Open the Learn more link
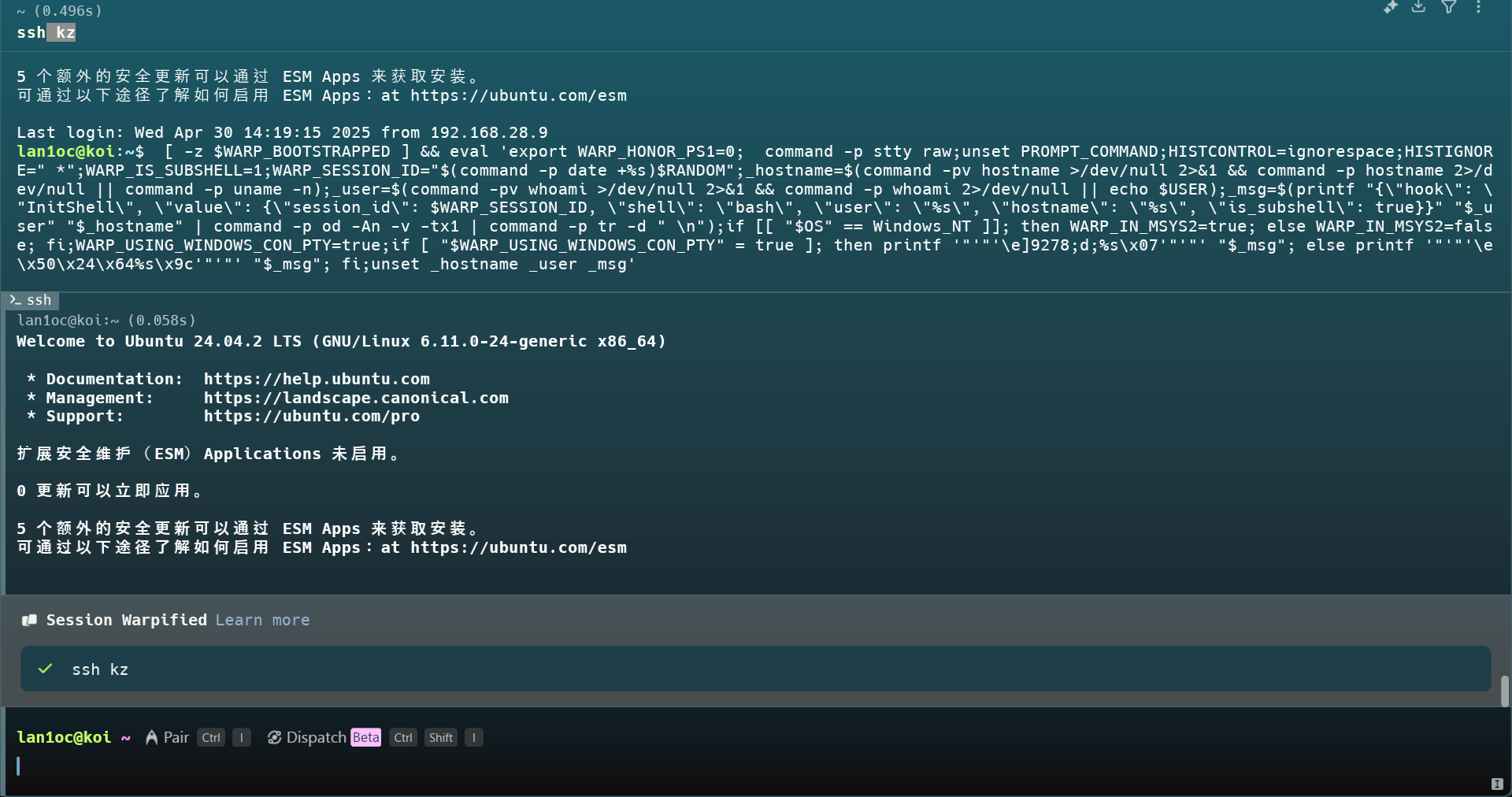Image resolution: width=1512 pixels, height=797 pixels. pos(262,620)
